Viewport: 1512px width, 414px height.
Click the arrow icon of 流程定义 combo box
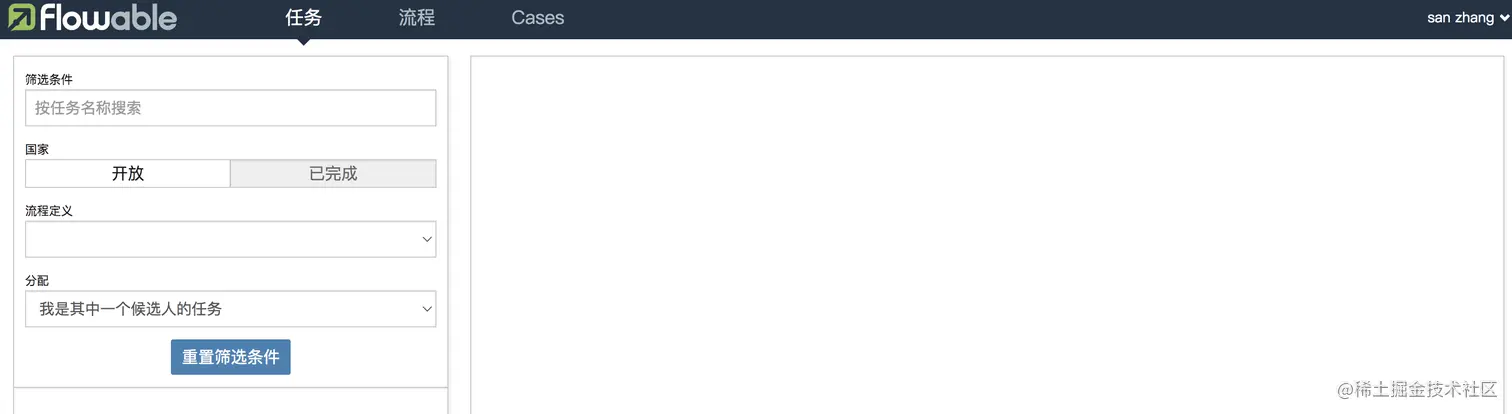[x=427, y=240]
